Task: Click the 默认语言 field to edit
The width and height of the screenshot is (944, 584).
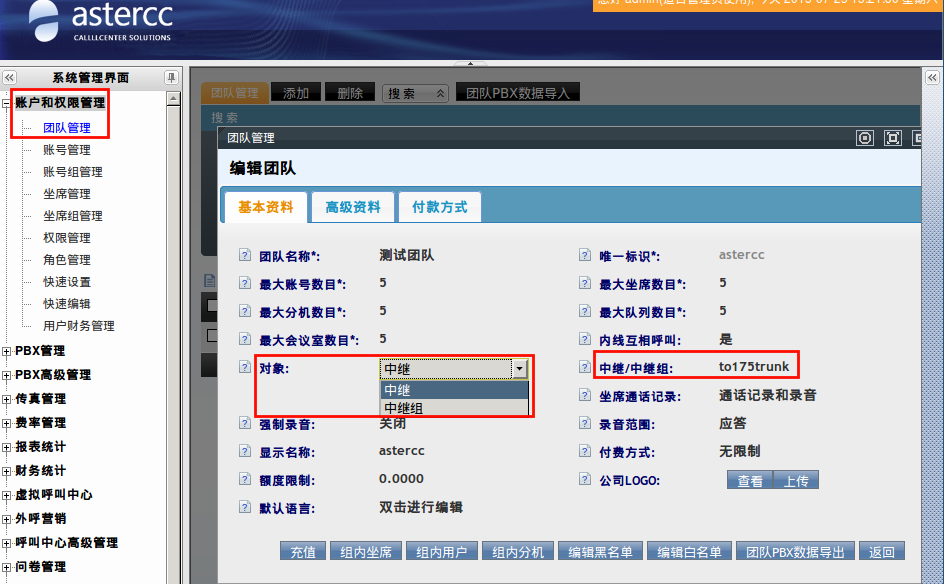Action: (421, 508)
